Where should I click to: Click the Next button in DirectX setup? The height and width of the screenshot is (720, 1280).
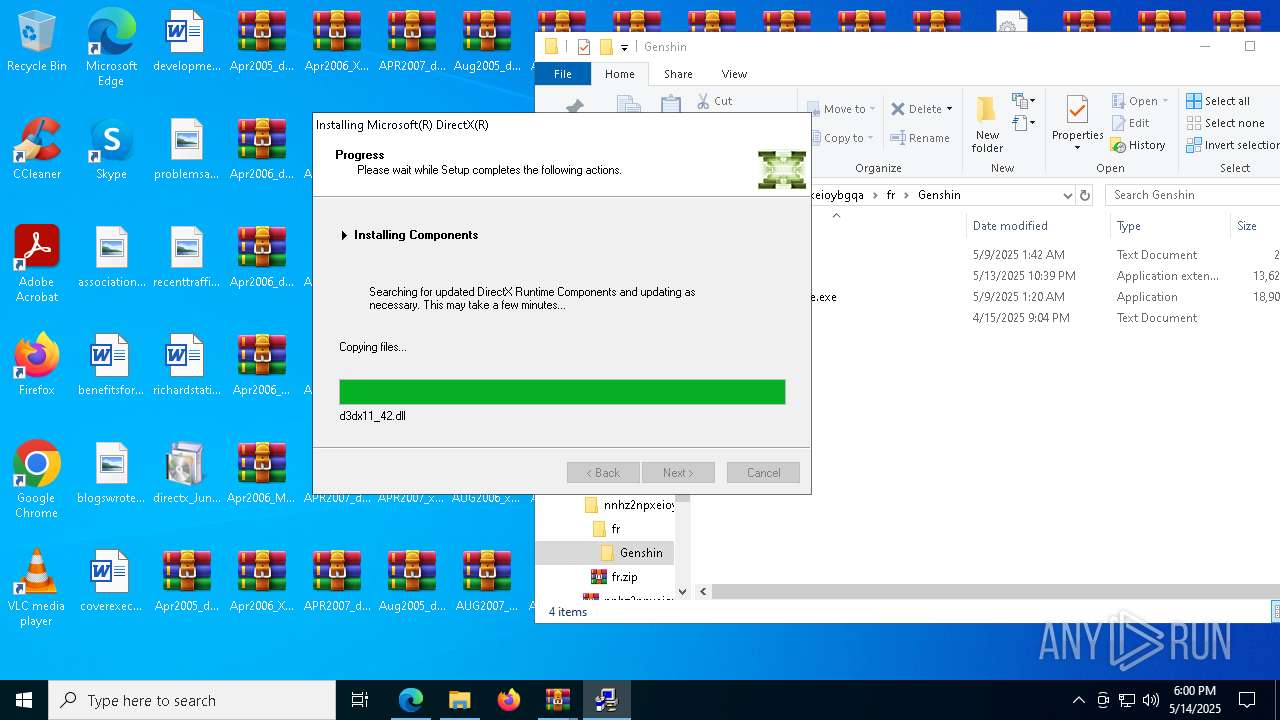pyautogui.click(x=678, y=473)
